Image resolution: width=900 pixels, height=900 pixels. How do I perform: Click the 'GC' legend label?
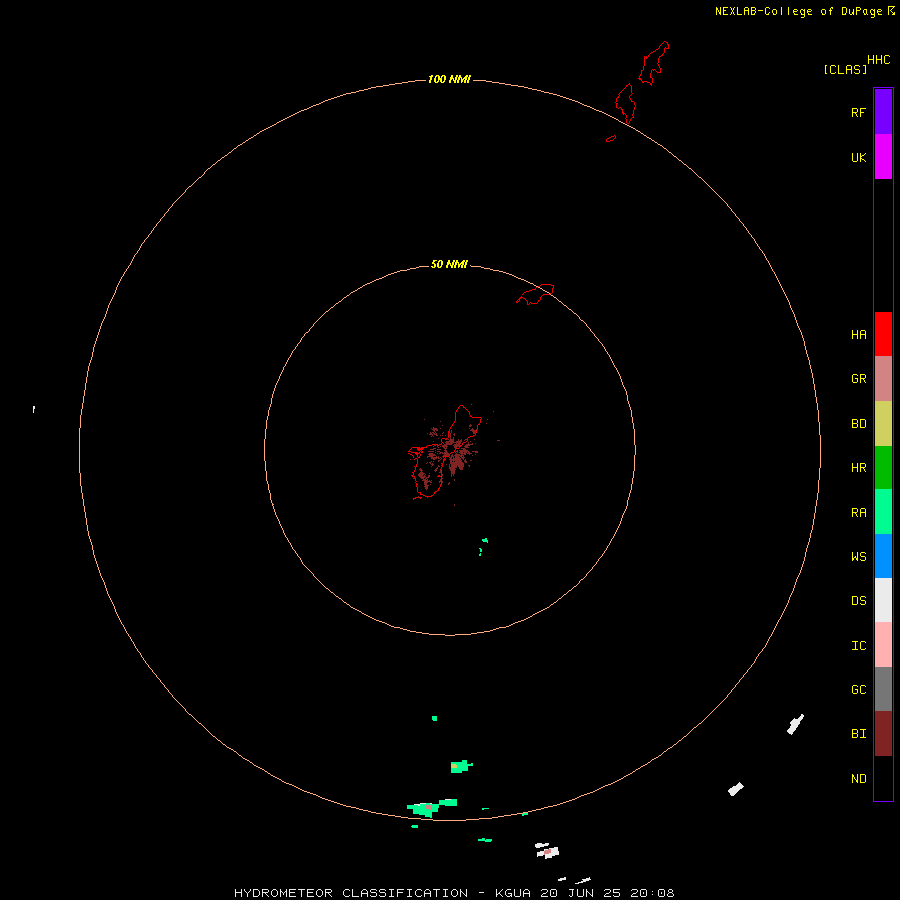tap(858, 690)
